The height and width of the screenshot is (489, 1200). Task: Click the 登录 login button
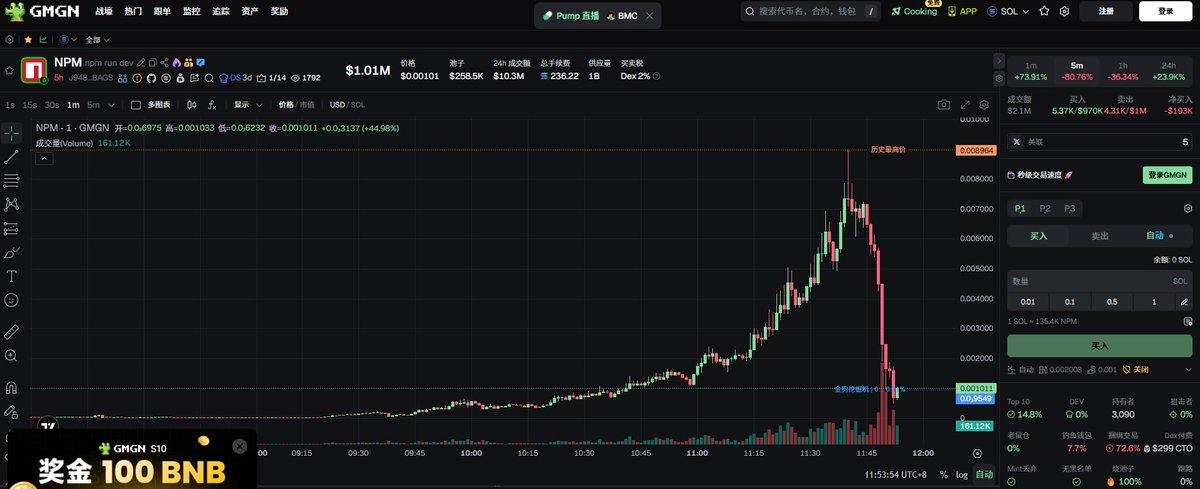[1165, 11]
